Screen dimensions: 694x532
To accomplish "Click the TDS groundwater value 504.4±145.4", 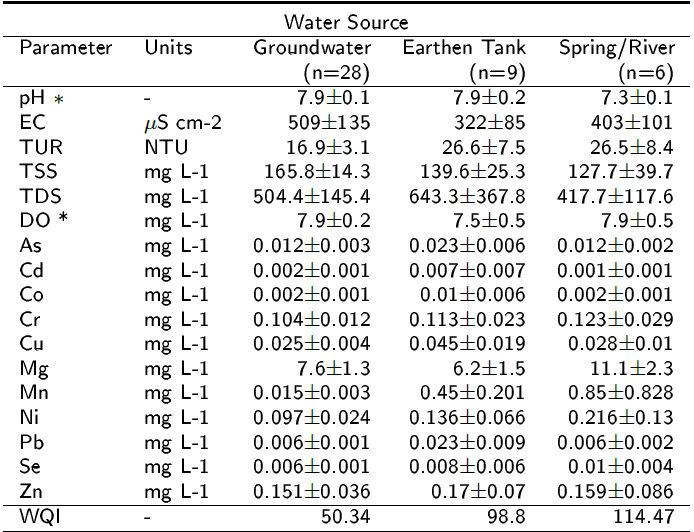I will pos(312,196).
